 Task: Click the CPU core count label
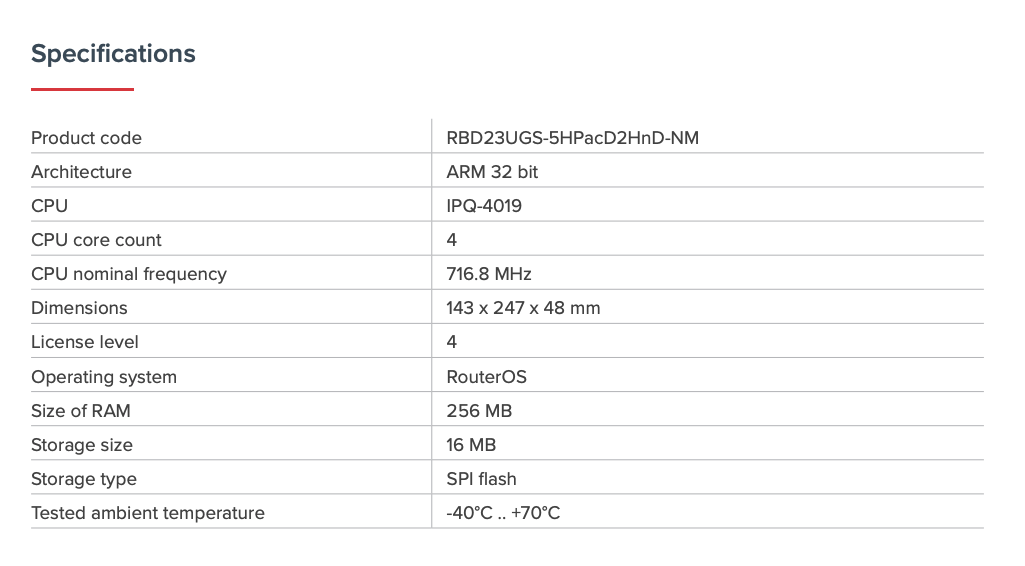[x=96, y=240]
